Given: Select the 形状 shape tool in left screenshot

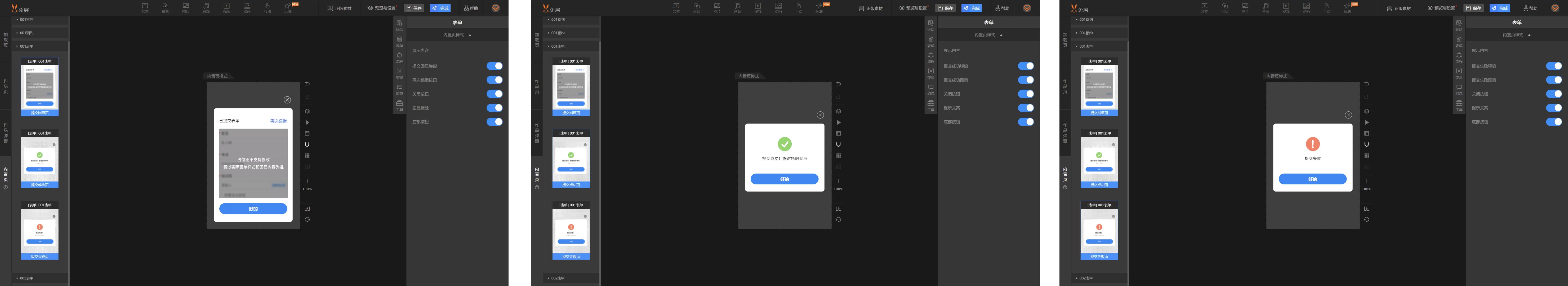Looking at the screenshot, I should pyautogui.click(x=165, y=7).
